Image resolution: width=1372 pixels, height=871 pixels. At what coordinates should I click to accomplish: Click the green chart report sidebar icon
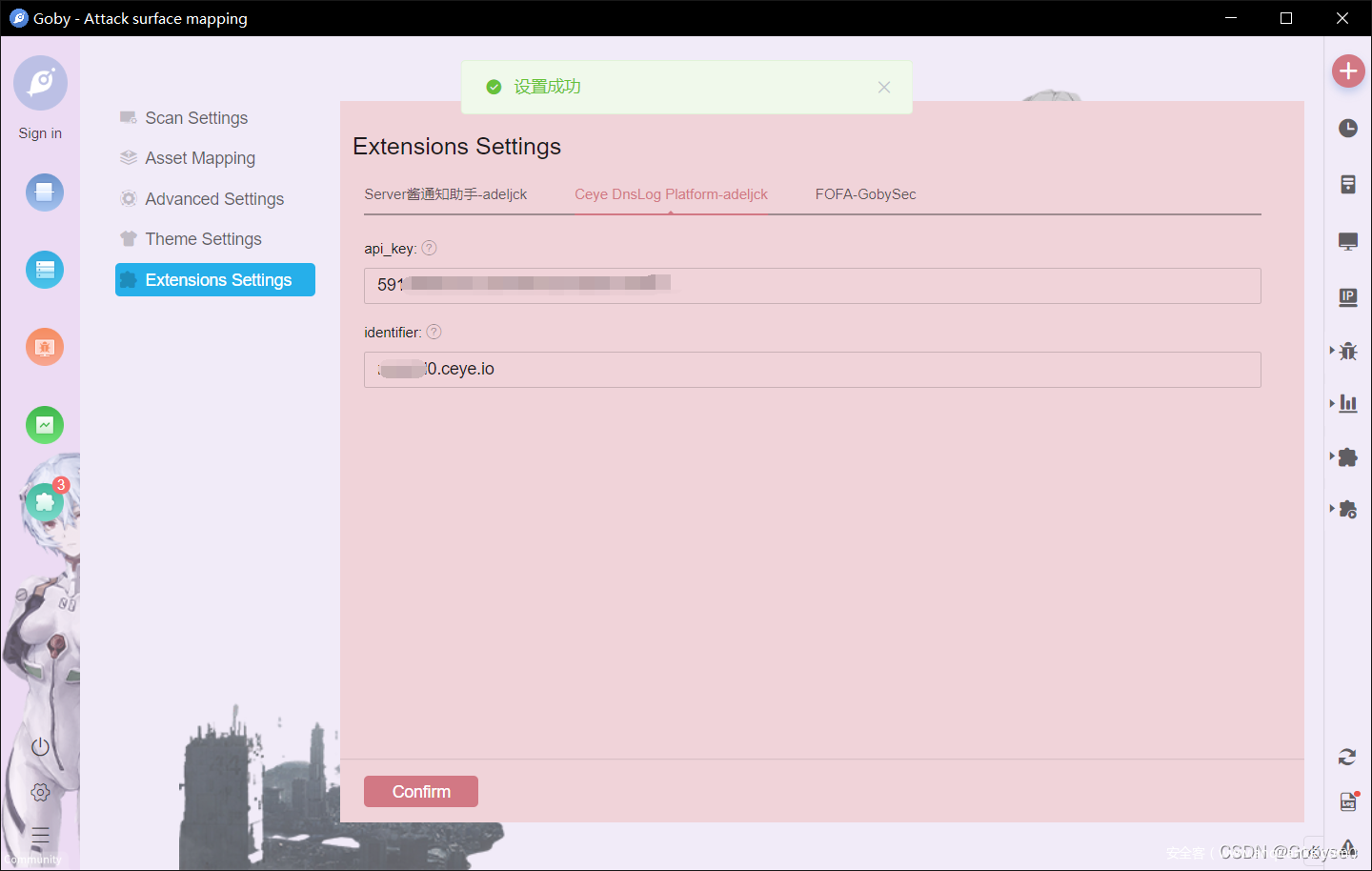[x=45, y=425]
